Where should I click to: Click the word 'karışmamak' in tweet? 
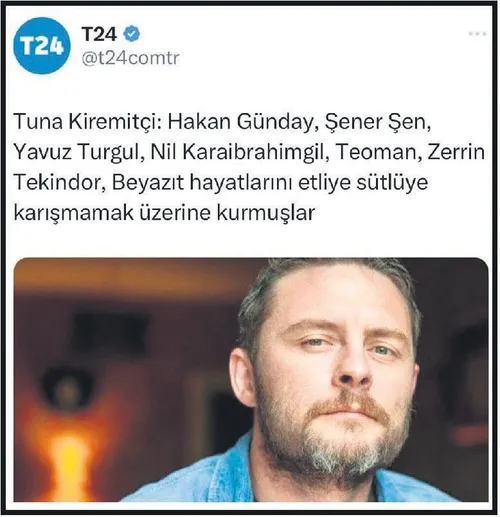click(x=73, y=214)
